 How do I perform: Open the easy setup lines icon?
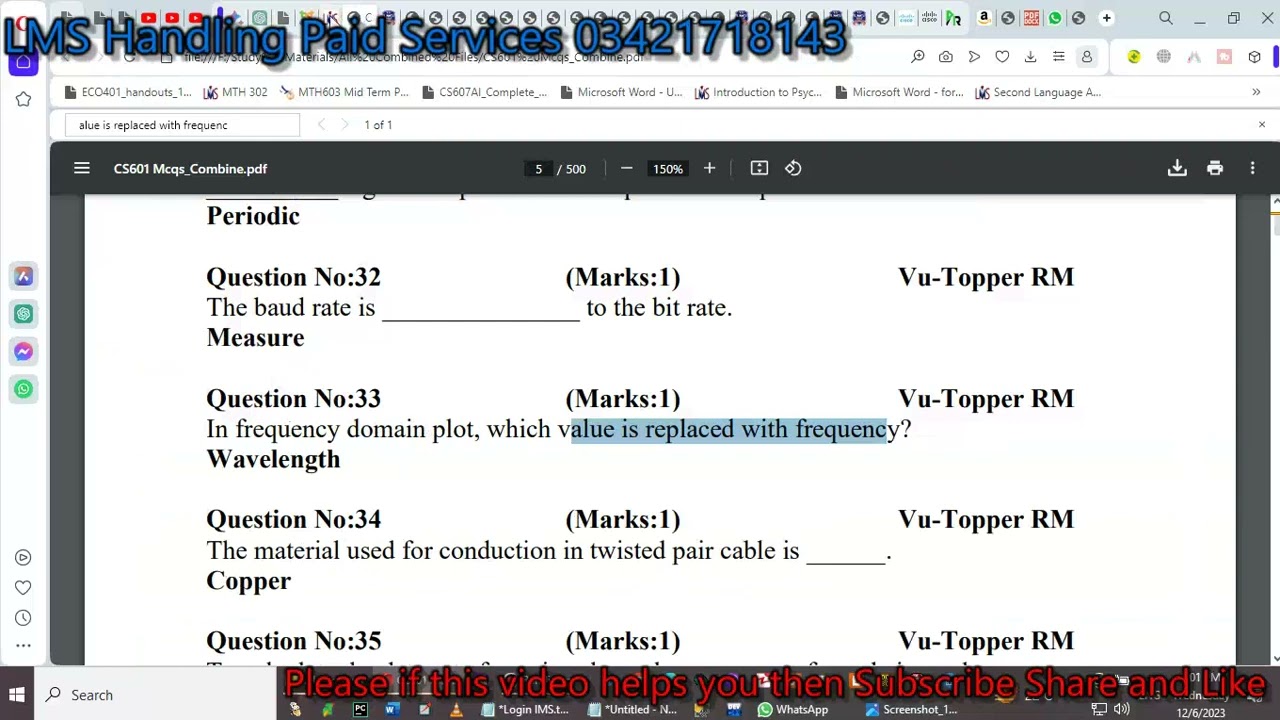click(x=1058, y=57)
